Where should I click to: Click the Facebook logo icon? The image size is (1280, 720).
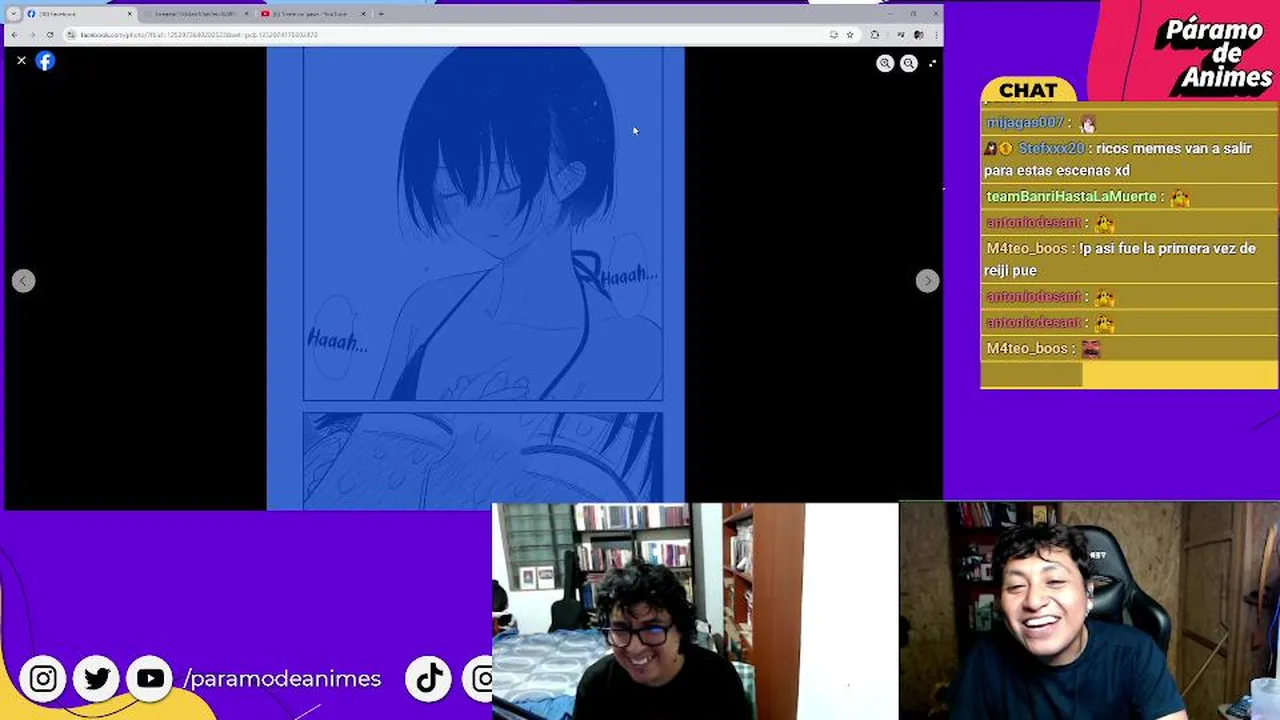pos(45,61)
